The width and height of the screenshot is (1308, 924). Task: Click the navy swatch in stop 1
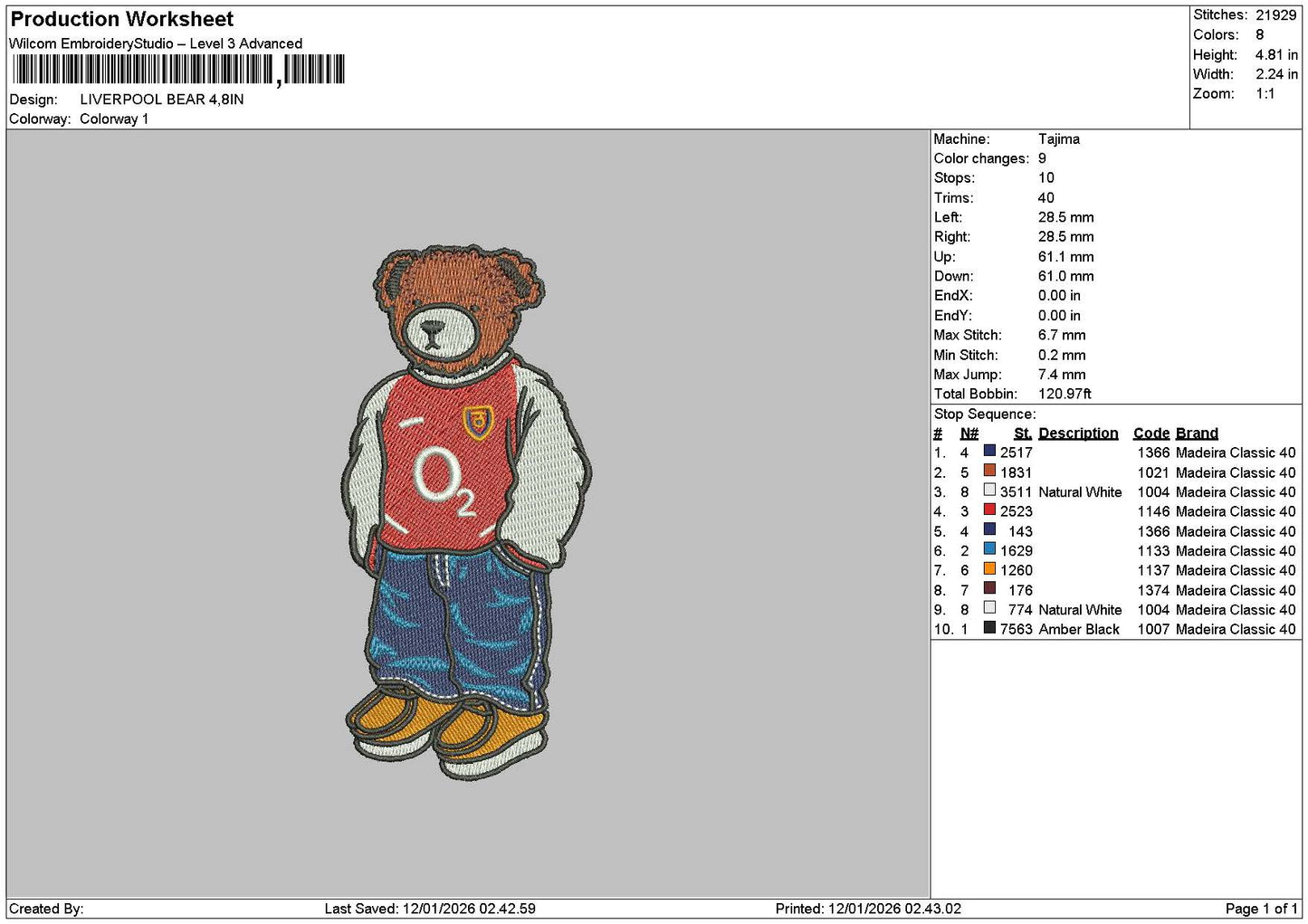click(x=989, y=451)
